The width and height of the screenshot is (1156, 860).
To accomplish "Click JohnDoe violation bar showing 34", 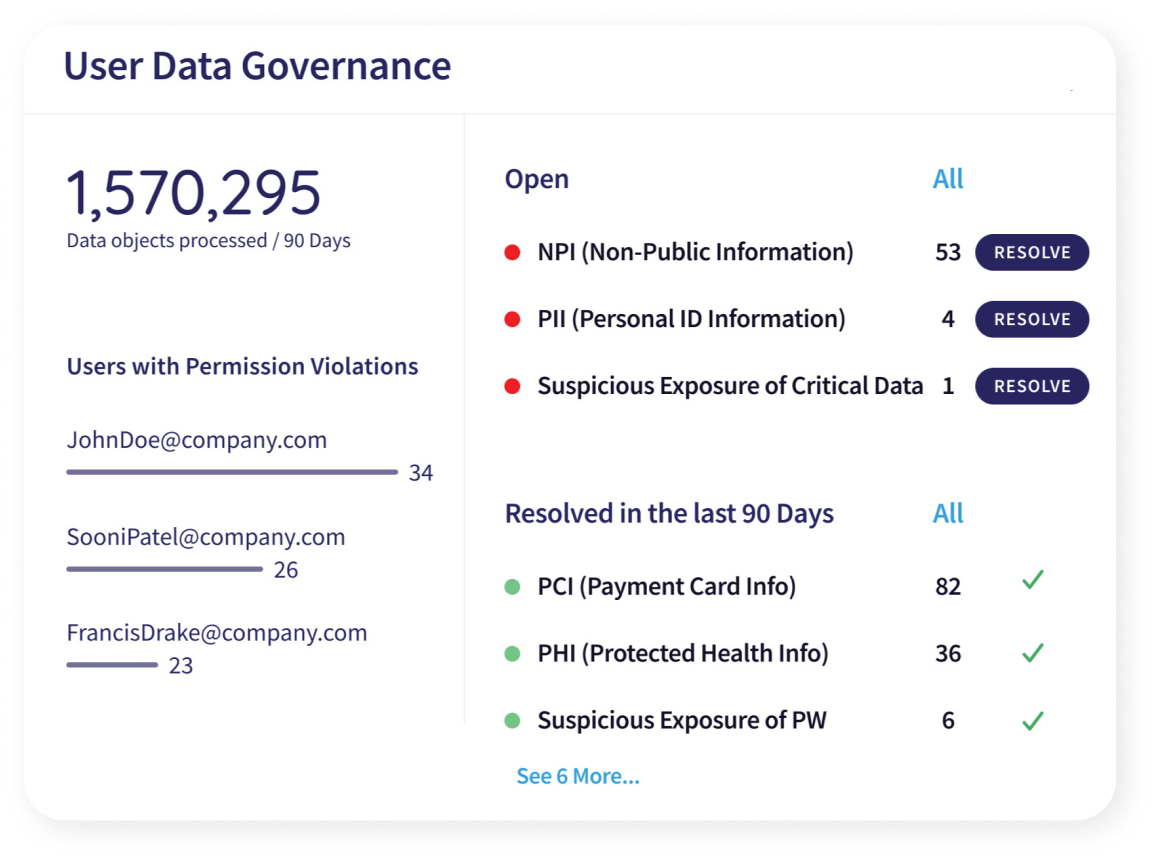I will coord(232,472).
